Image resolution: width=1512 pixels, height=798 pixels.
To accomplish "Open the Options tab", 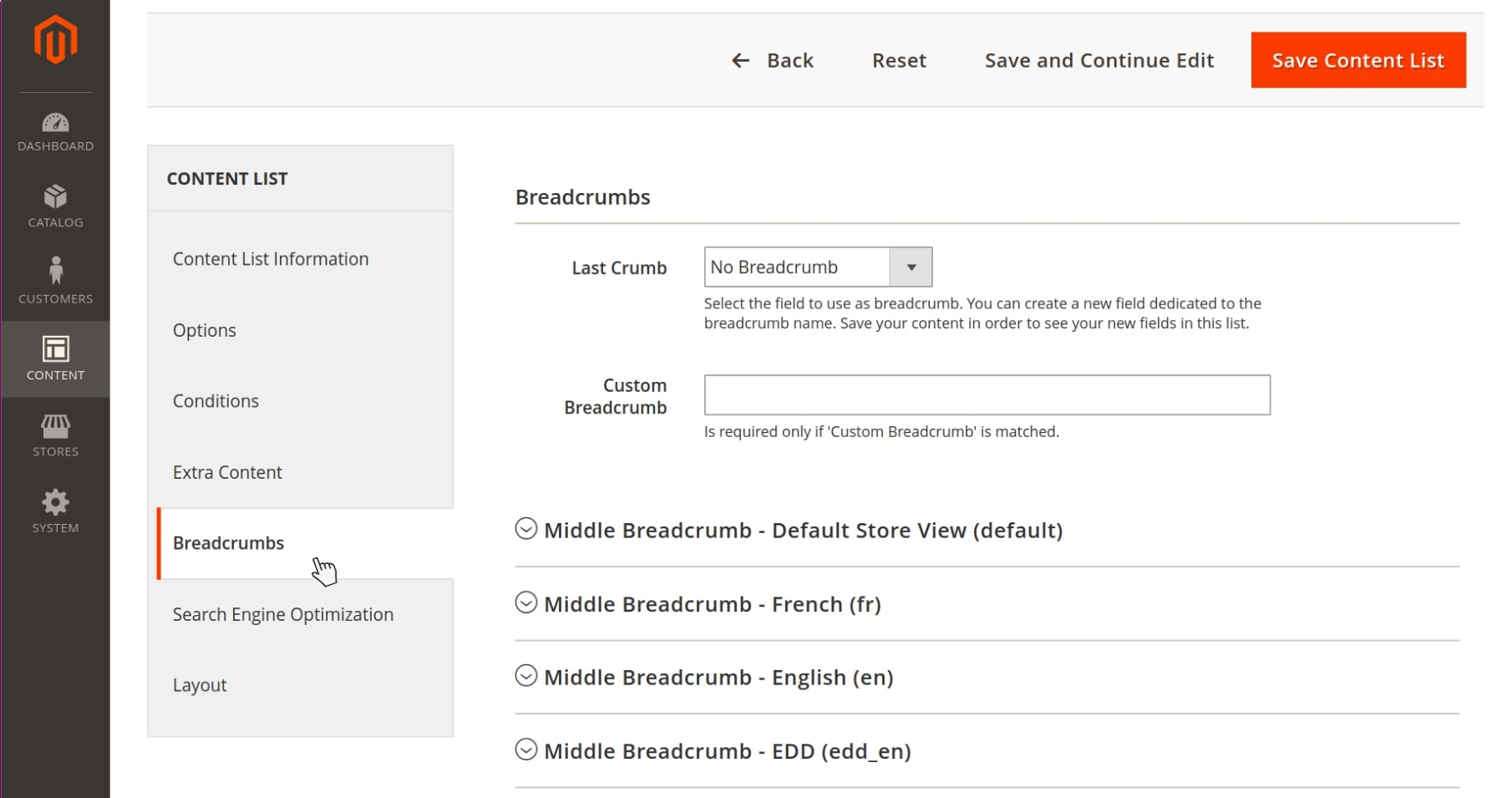I will click(205, 330).
